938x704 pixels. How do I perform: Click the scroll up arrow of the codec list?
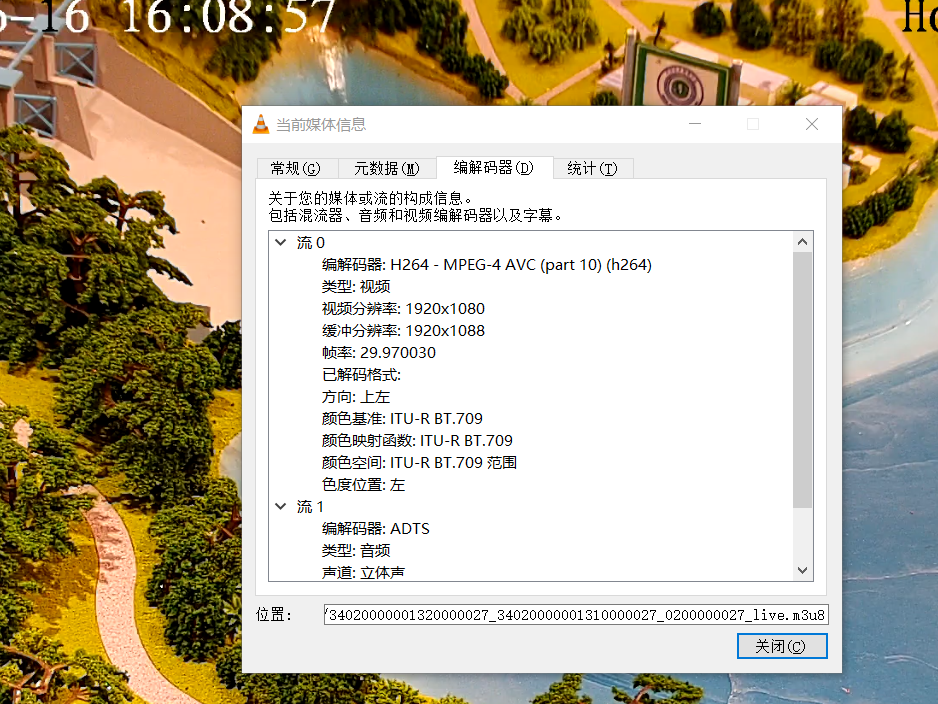point(802,242)
